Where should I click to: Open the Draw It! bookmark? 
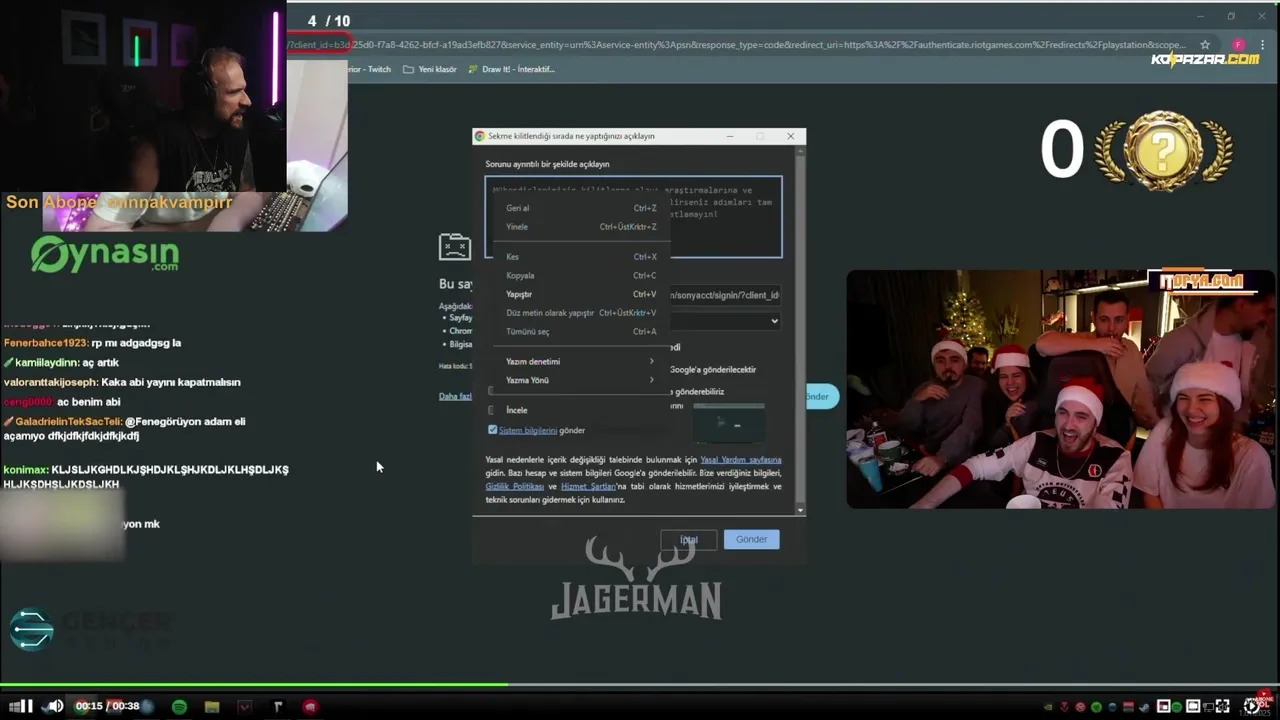[510, 69]
